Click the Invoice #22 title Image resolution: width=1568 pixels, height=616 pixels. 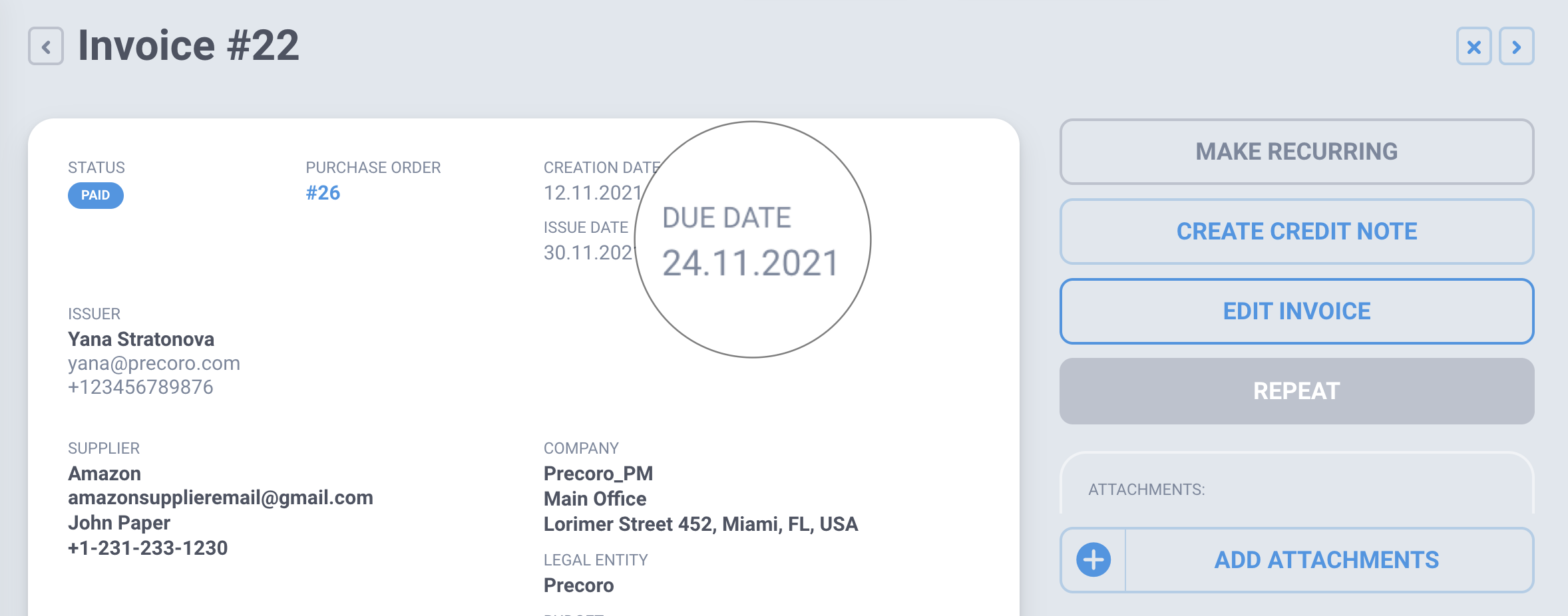[x=188, y=45]
